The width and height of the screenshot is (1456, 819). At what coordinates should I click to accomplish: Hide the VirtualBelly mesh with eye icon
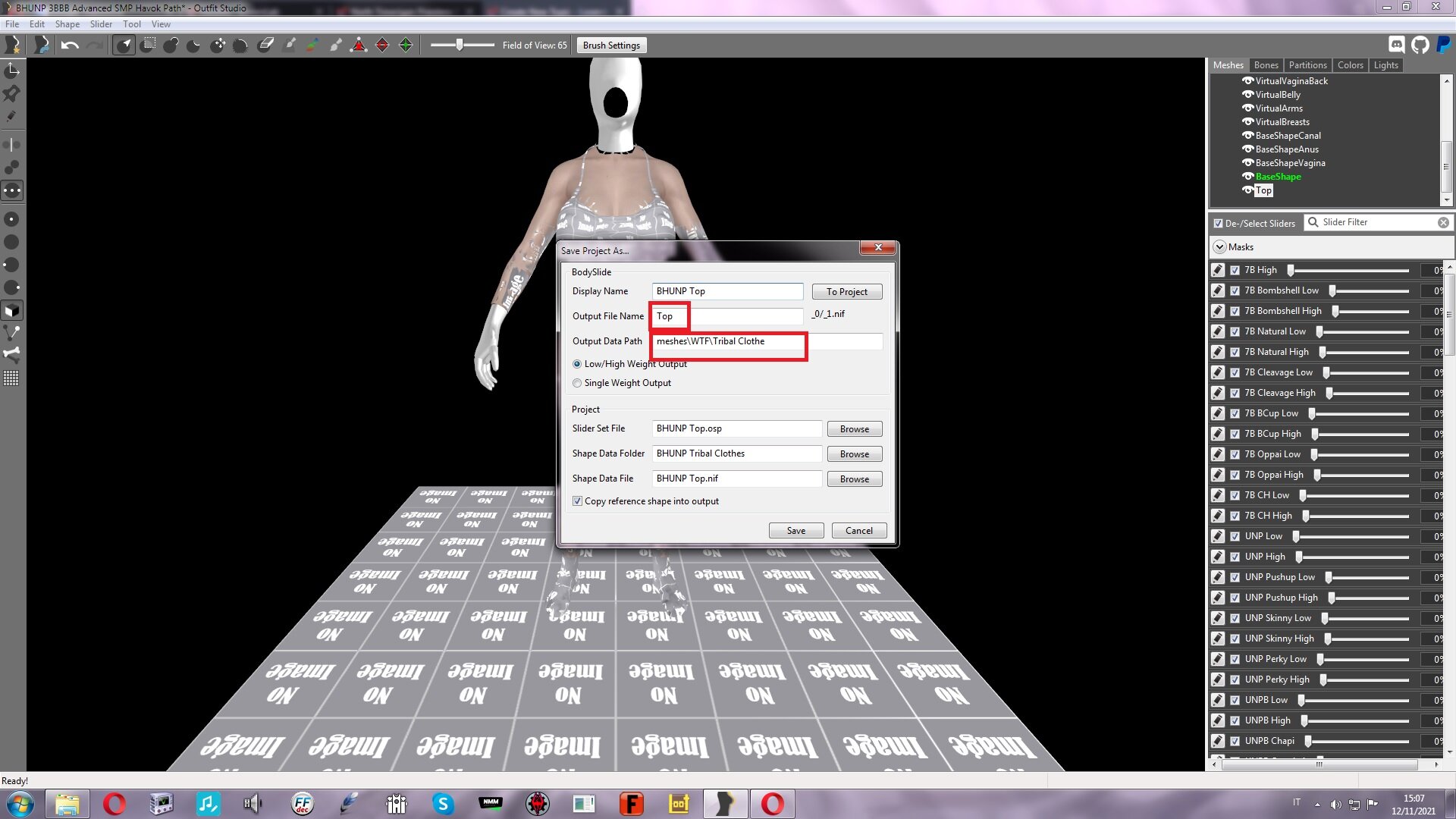[1247, 95]
